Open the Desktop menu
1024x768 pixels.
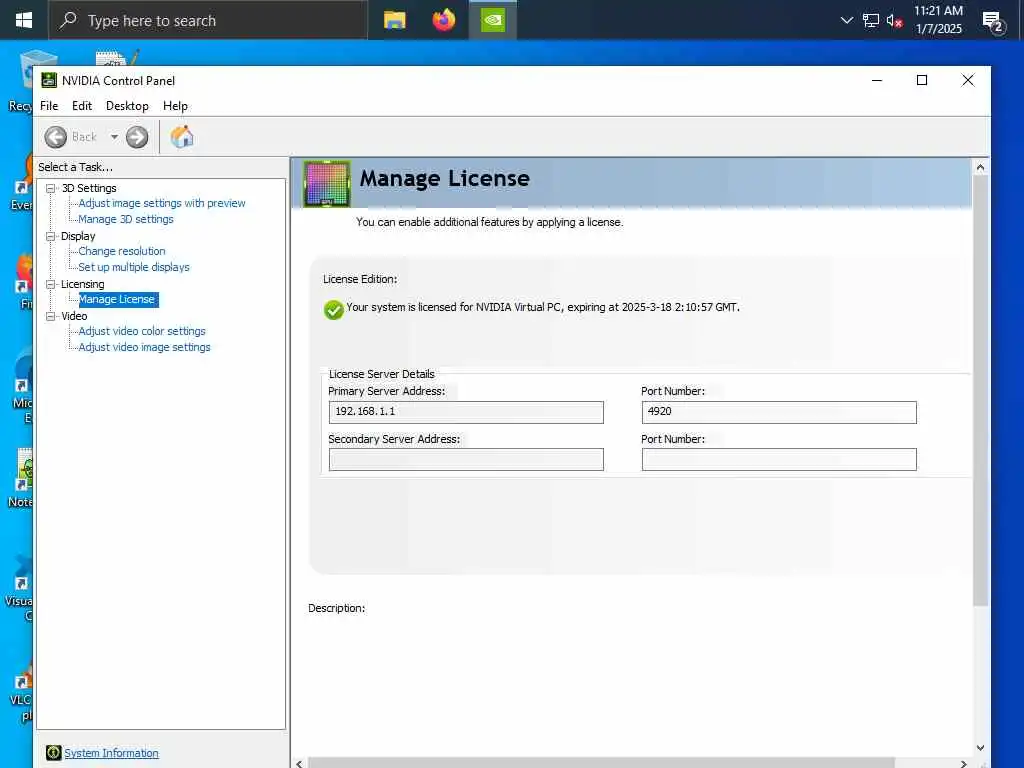click(127, 106)
